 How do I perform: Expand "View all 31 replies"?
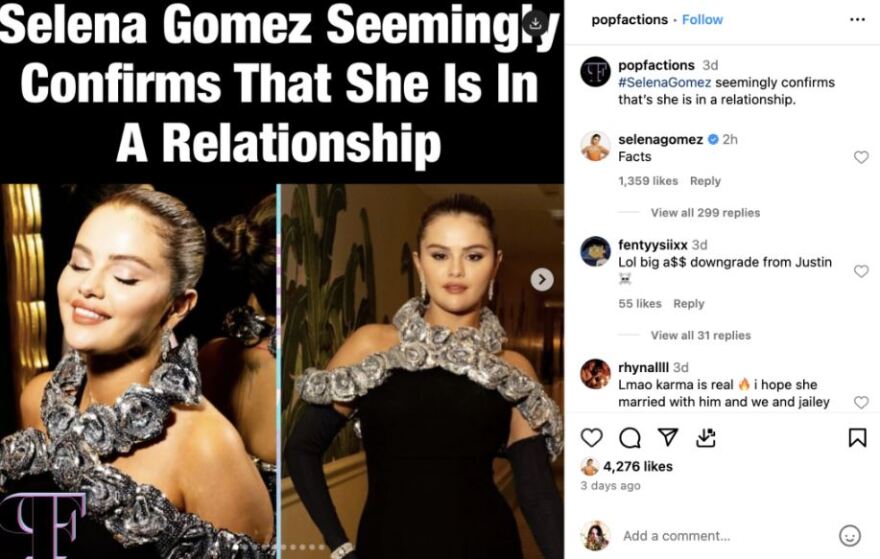(x=700, y=336)
